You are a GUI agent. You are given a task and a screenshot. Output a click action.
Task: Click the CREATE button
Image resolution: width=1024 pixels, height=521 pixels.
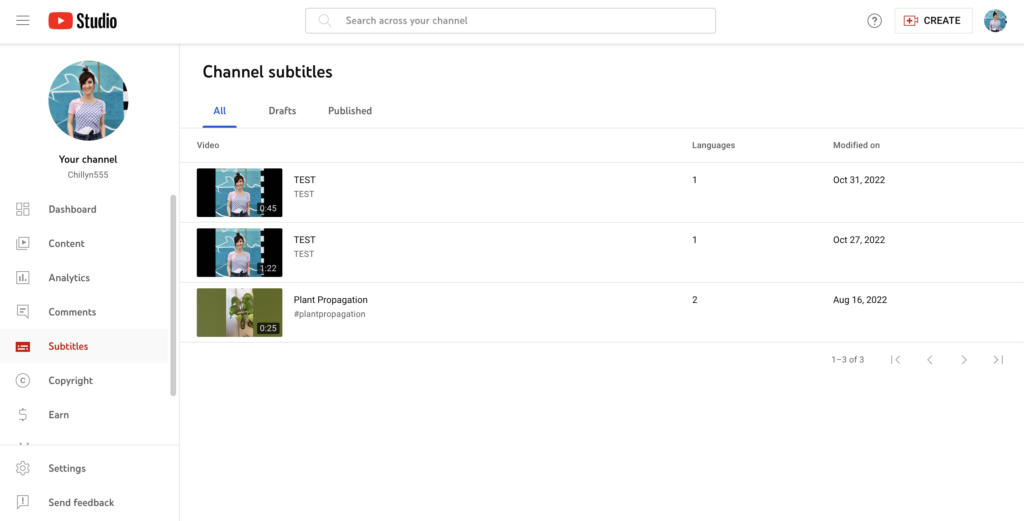(x=933, y=20)
